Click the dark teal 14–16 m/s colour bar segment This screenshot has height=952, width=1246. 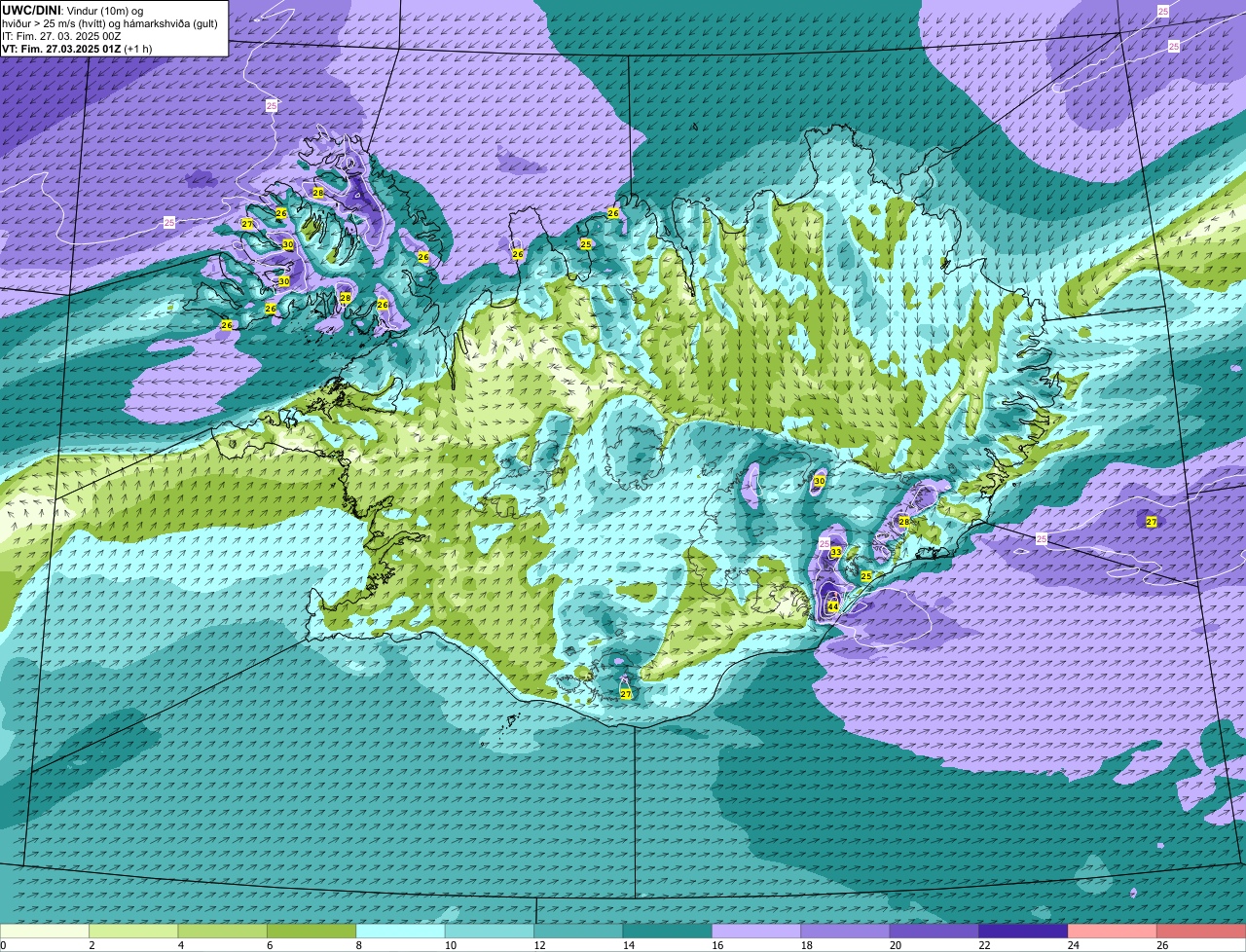pos(668,931)
